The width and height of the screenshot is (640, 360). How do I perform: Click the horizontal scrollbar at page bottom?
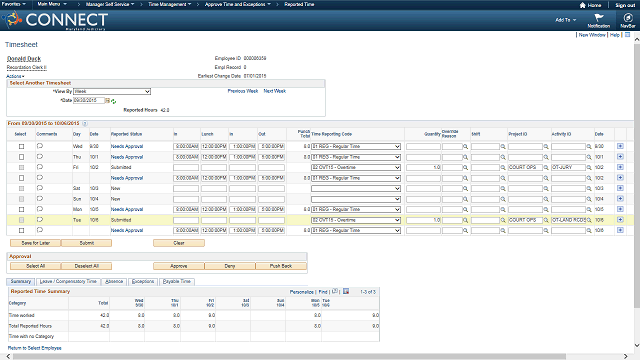click(289, 357)
